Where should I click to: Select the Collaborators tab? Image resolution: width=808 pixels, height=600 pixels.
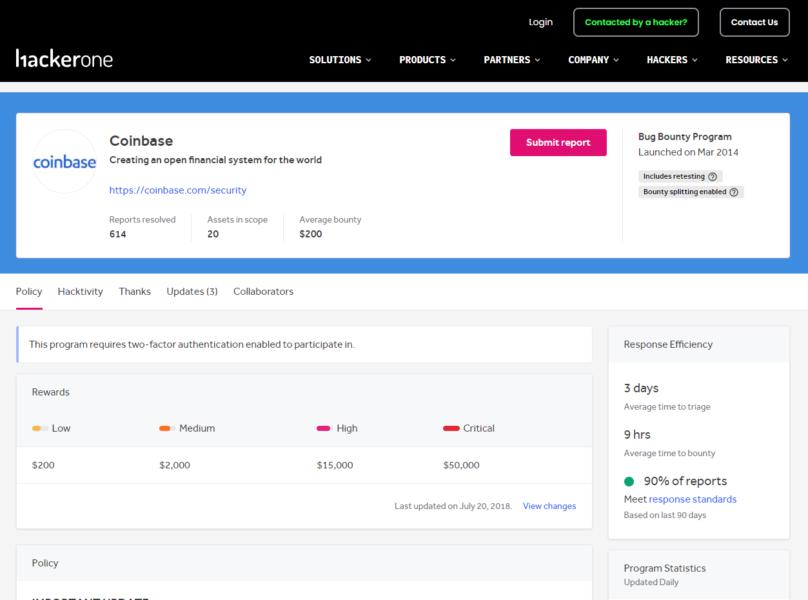(x=263, y=291)
